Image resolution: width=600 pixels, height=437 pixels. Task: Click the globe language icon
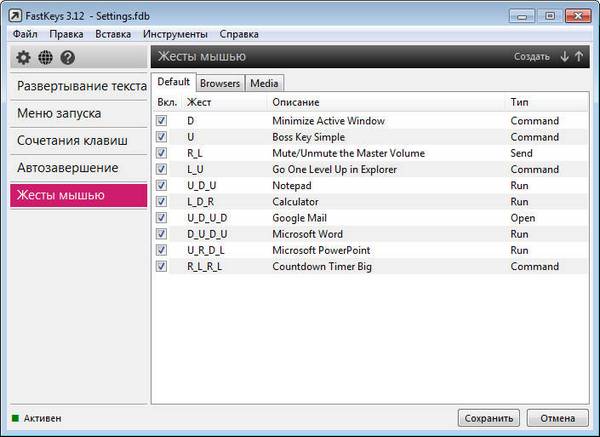(x=45, y=57)
